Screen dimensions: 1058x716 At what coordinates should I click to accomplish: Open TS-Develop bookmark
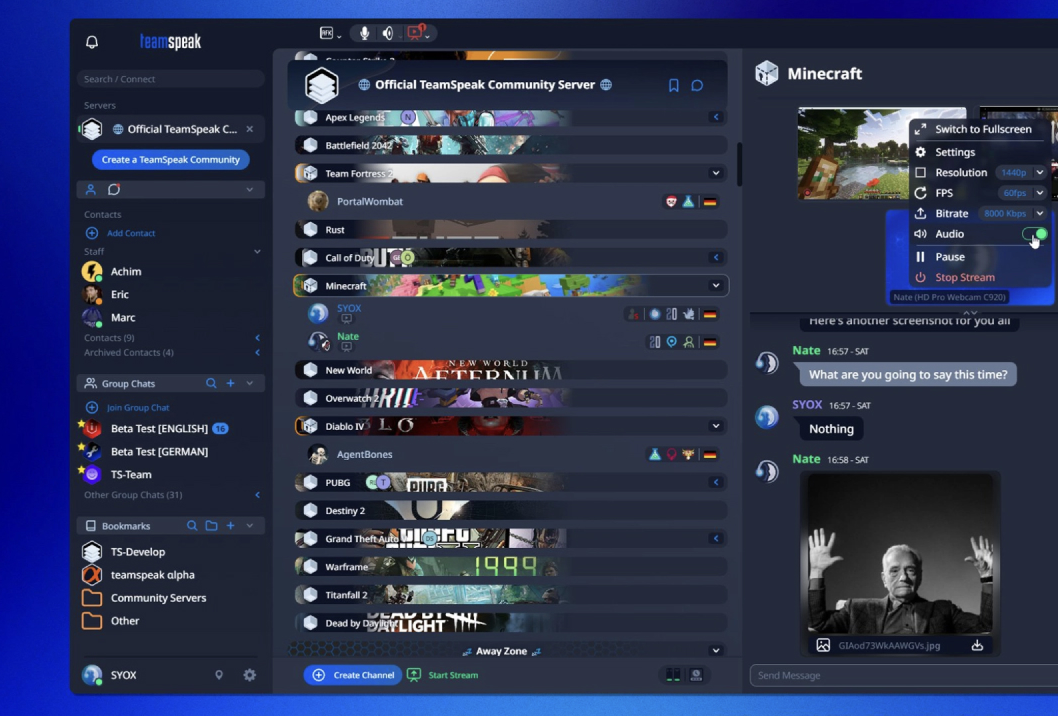138,552
